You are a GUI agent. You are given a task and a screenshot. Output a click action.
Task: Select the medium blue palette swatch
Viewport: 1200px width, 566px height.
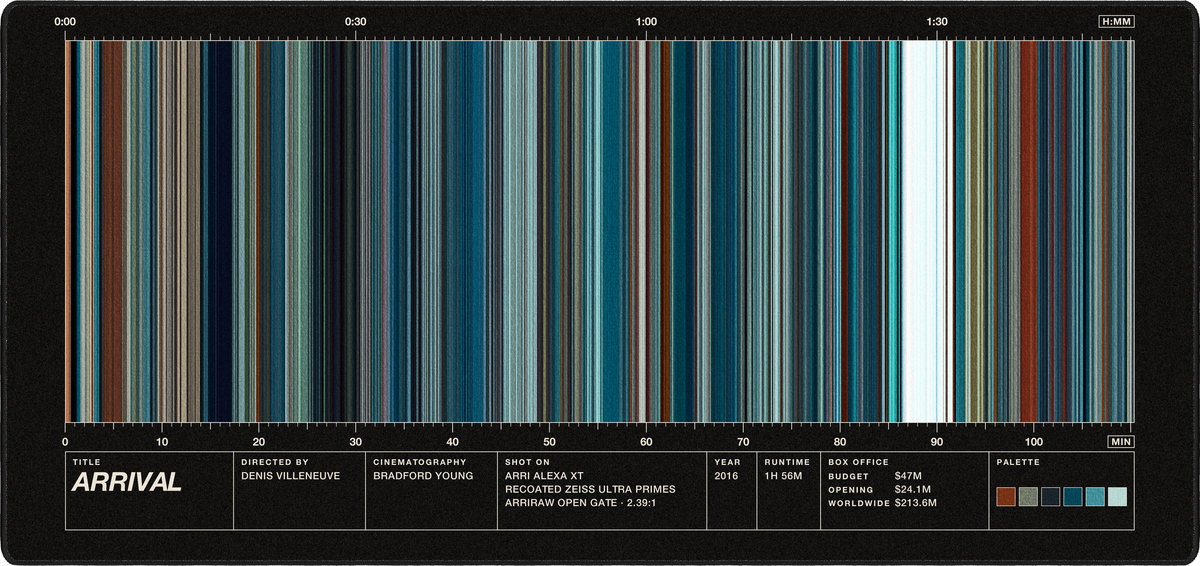point(1096,497)
